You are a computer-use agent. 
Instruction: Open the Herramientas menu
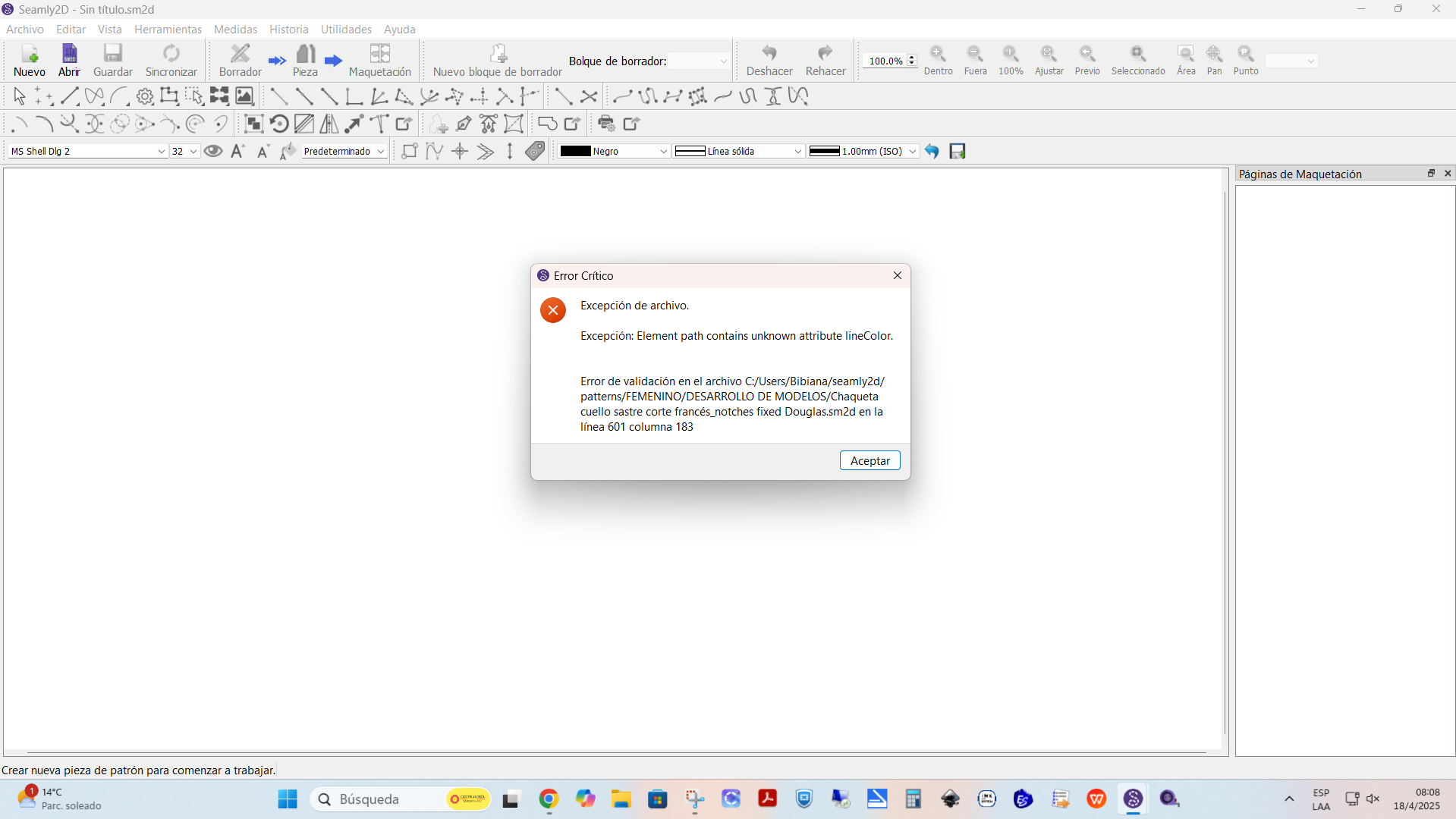tap(168, 29)
